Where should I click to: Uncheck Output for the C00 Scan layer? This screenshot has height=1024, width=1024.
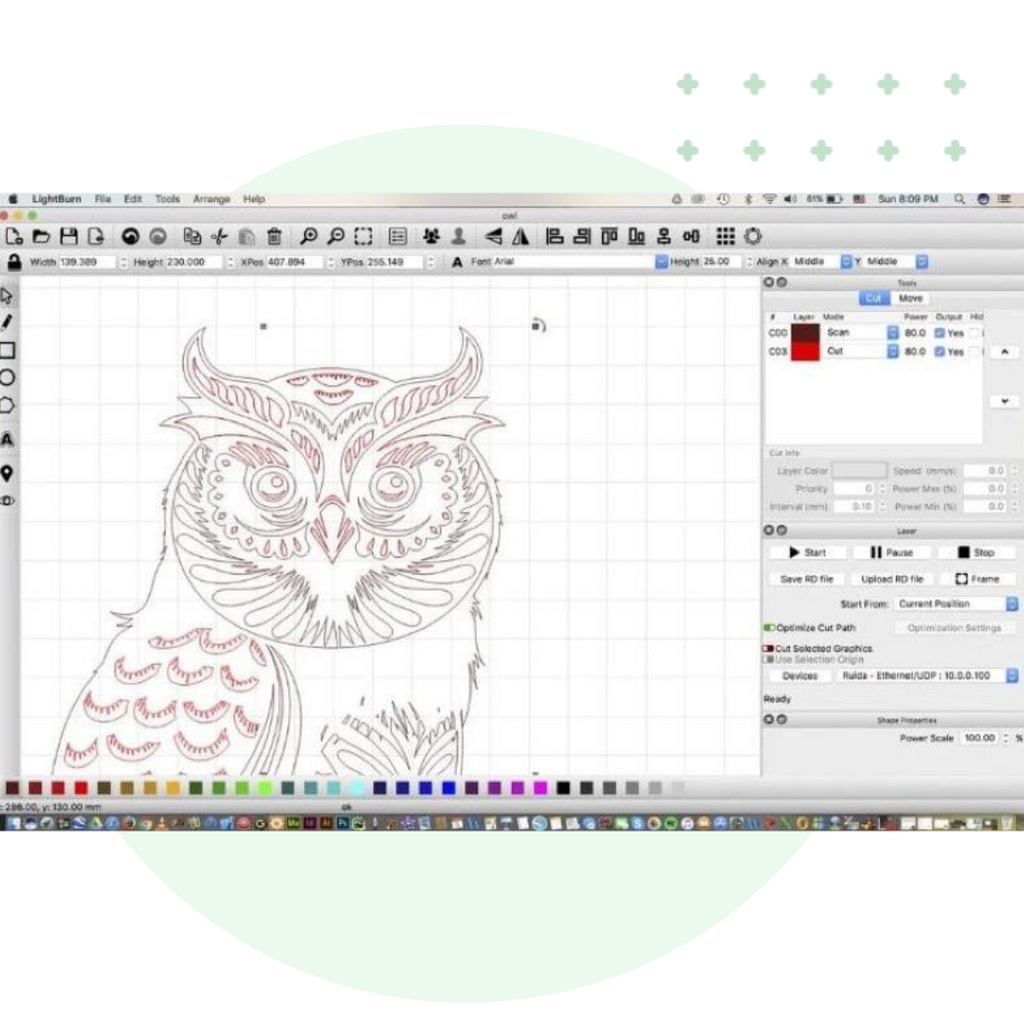tap(939, 333)
